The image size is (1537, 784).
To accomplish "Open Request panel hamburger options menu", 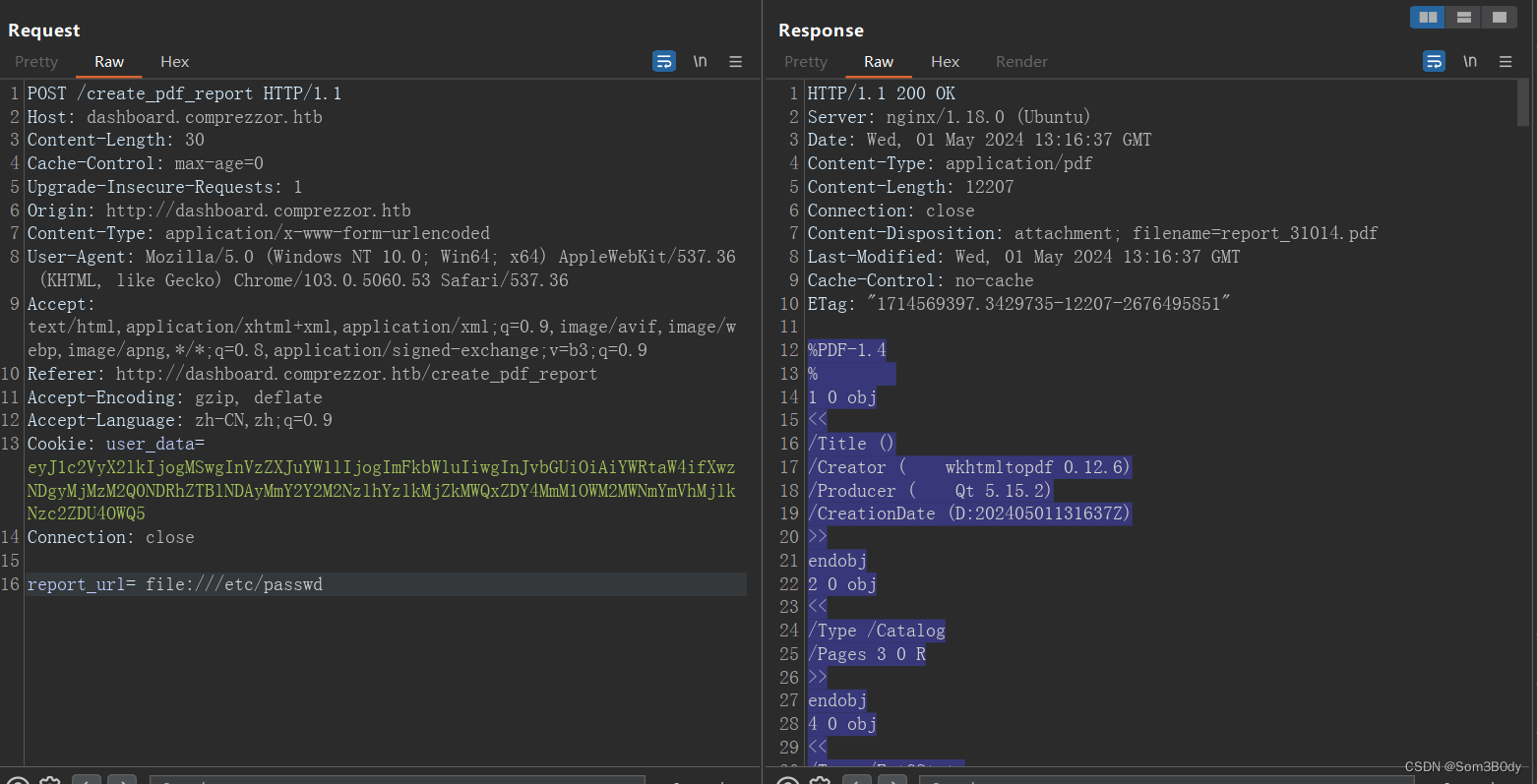I will point(735,61).
